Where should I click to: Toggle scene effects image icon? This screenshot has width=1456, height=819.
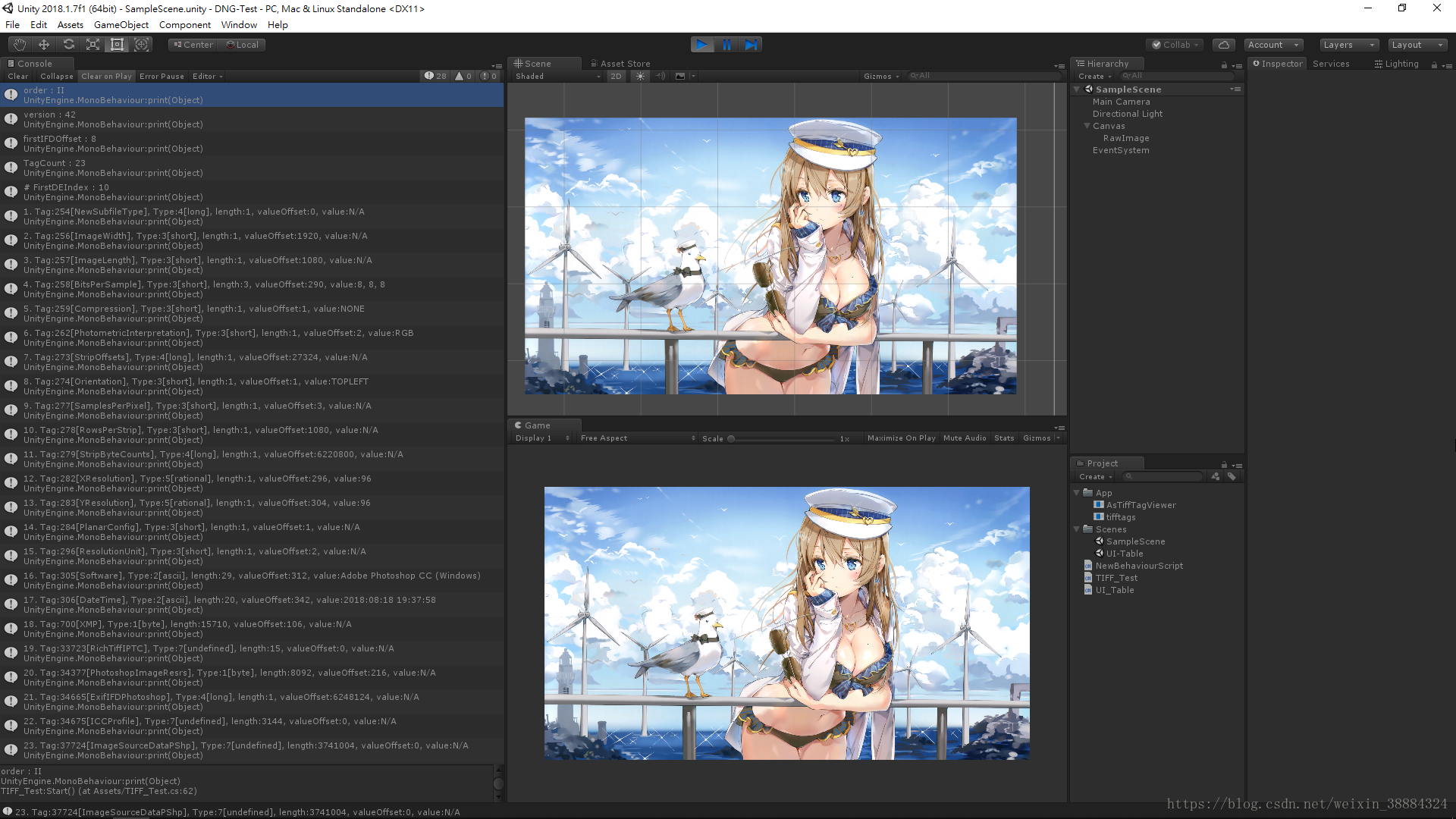(x=680, y=77)
